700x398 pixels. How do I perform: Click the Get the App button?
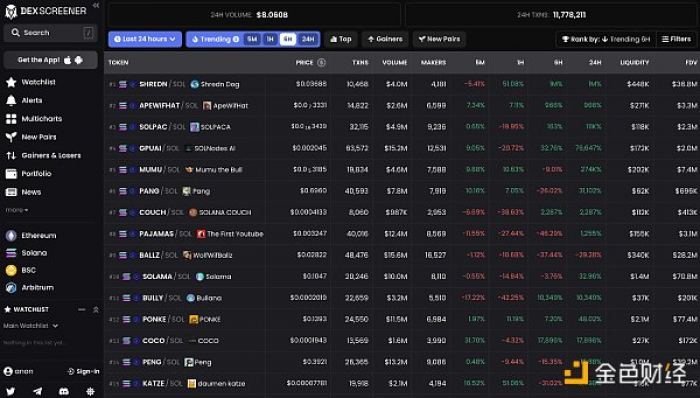pyautogui.click(x=50, y=60)
